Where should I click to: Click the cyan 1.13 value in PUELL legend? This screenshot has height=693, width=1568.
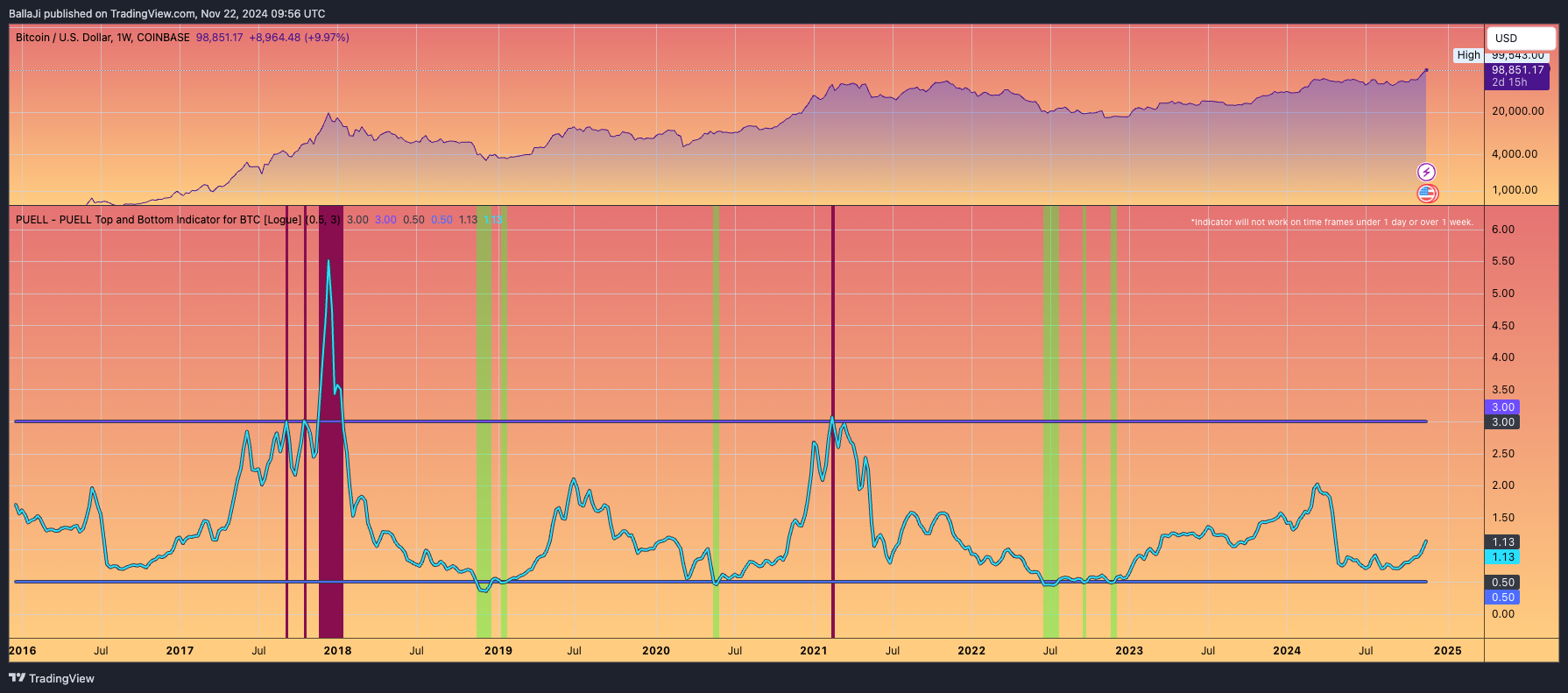click(x=493, y=220)
